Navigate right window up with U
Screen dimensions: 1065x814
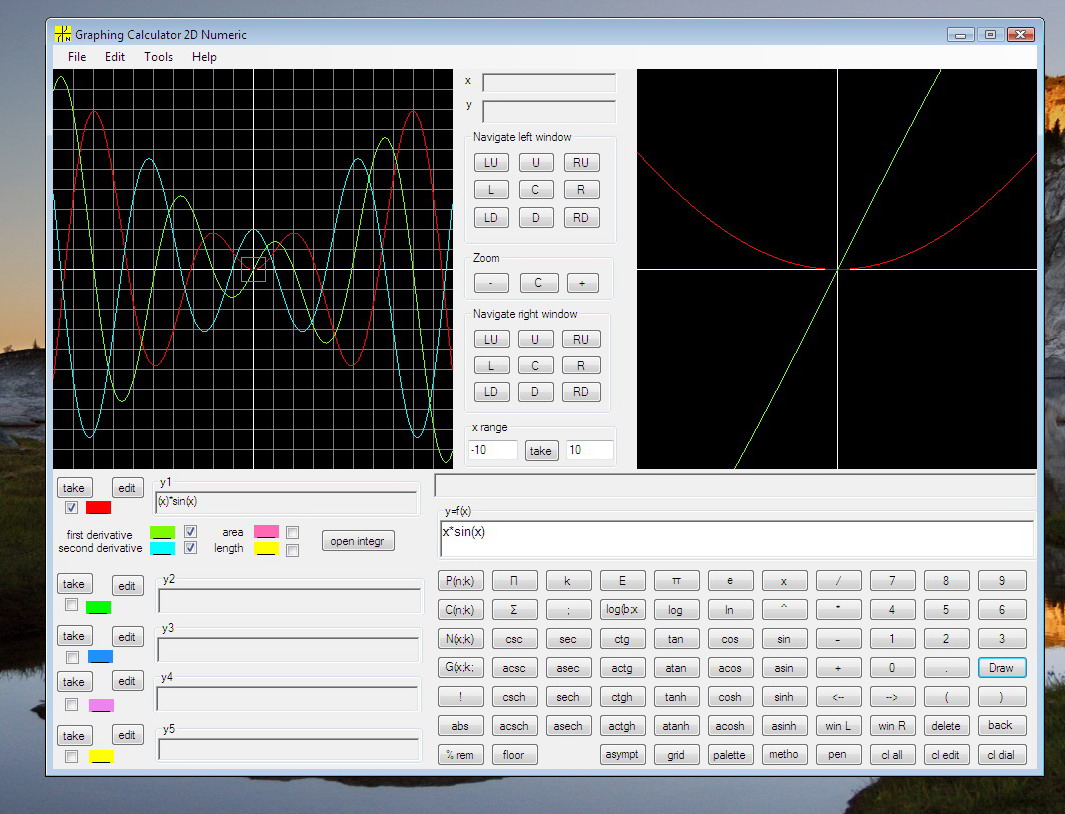coord(535,339)
